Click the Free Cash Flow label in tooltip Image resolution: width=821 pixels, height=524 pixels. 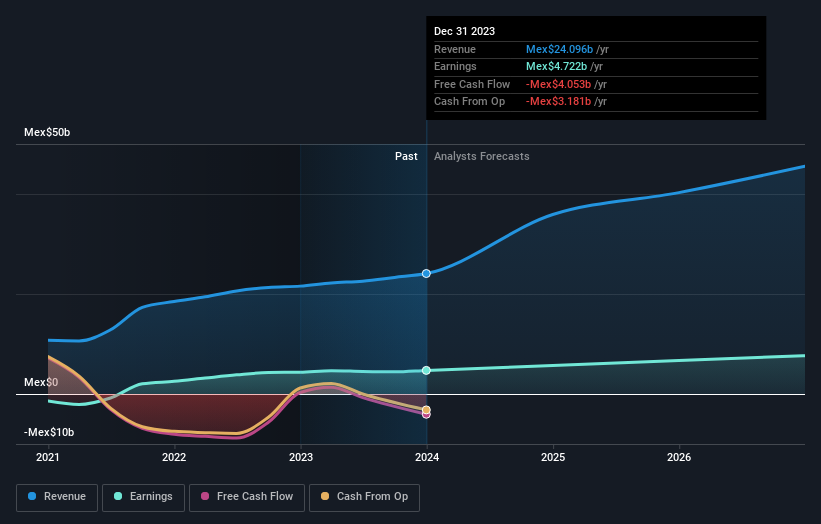coord(472,84)
